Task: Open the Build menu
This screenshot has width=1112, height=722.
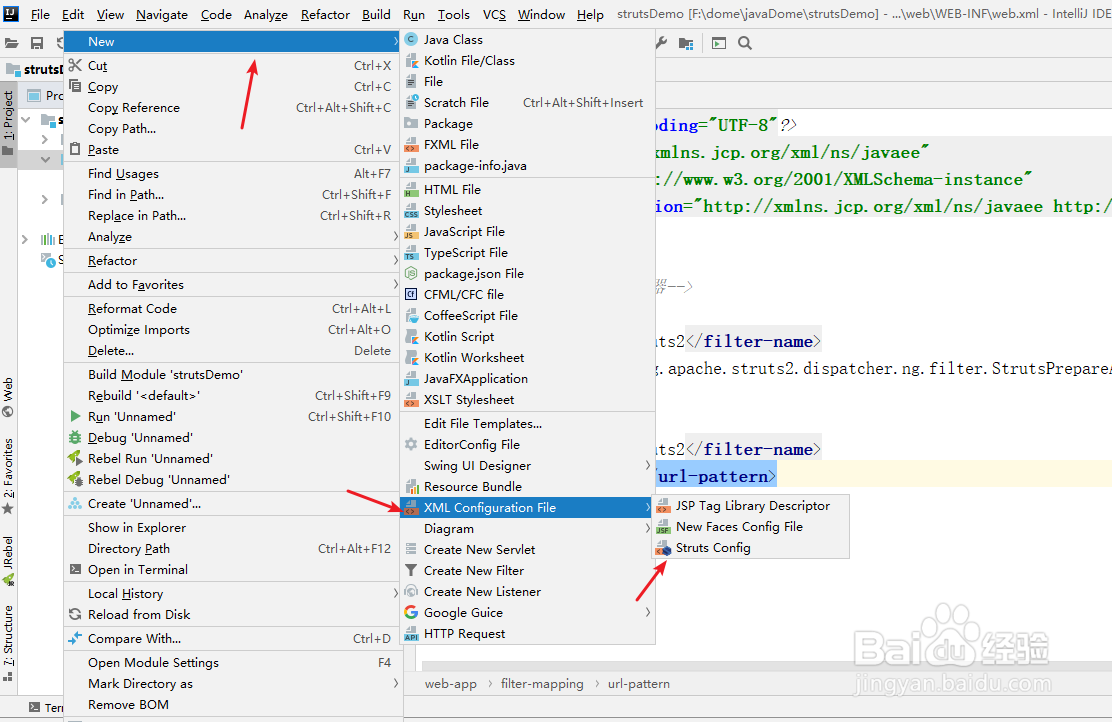Action: pos(376,14)
